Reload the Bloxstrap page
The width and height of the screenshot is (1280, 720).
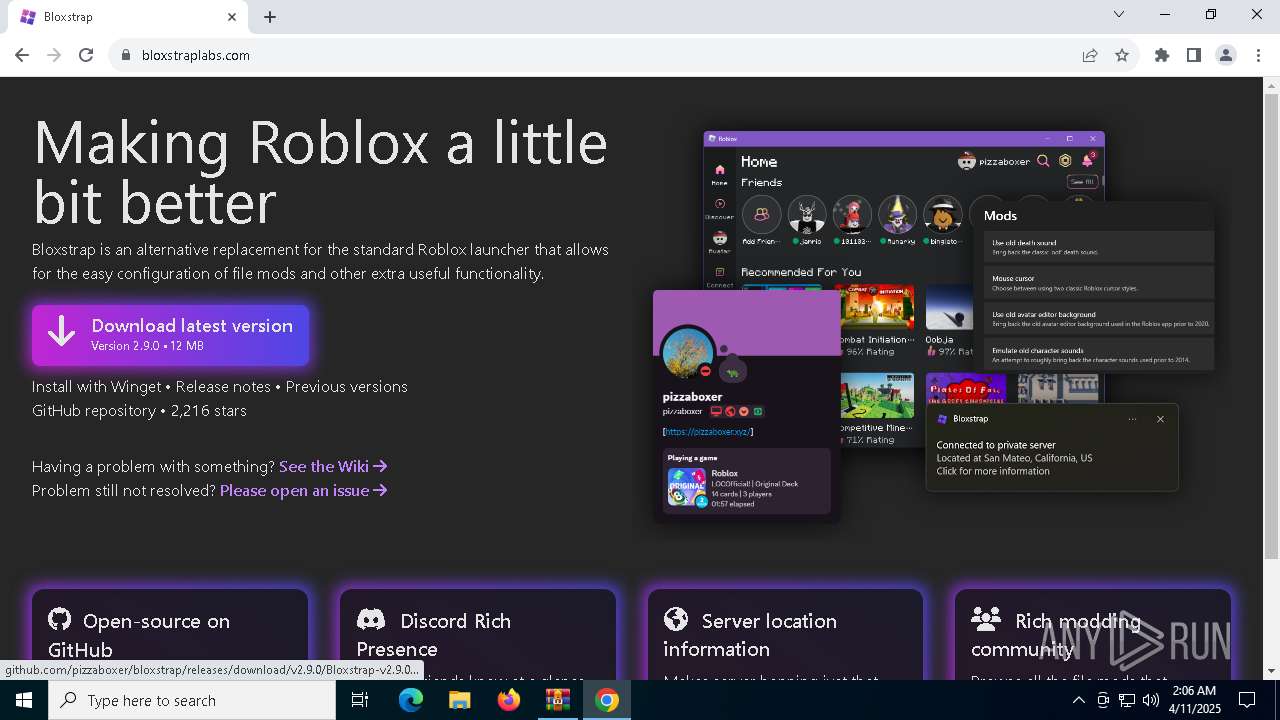(86, 56)
